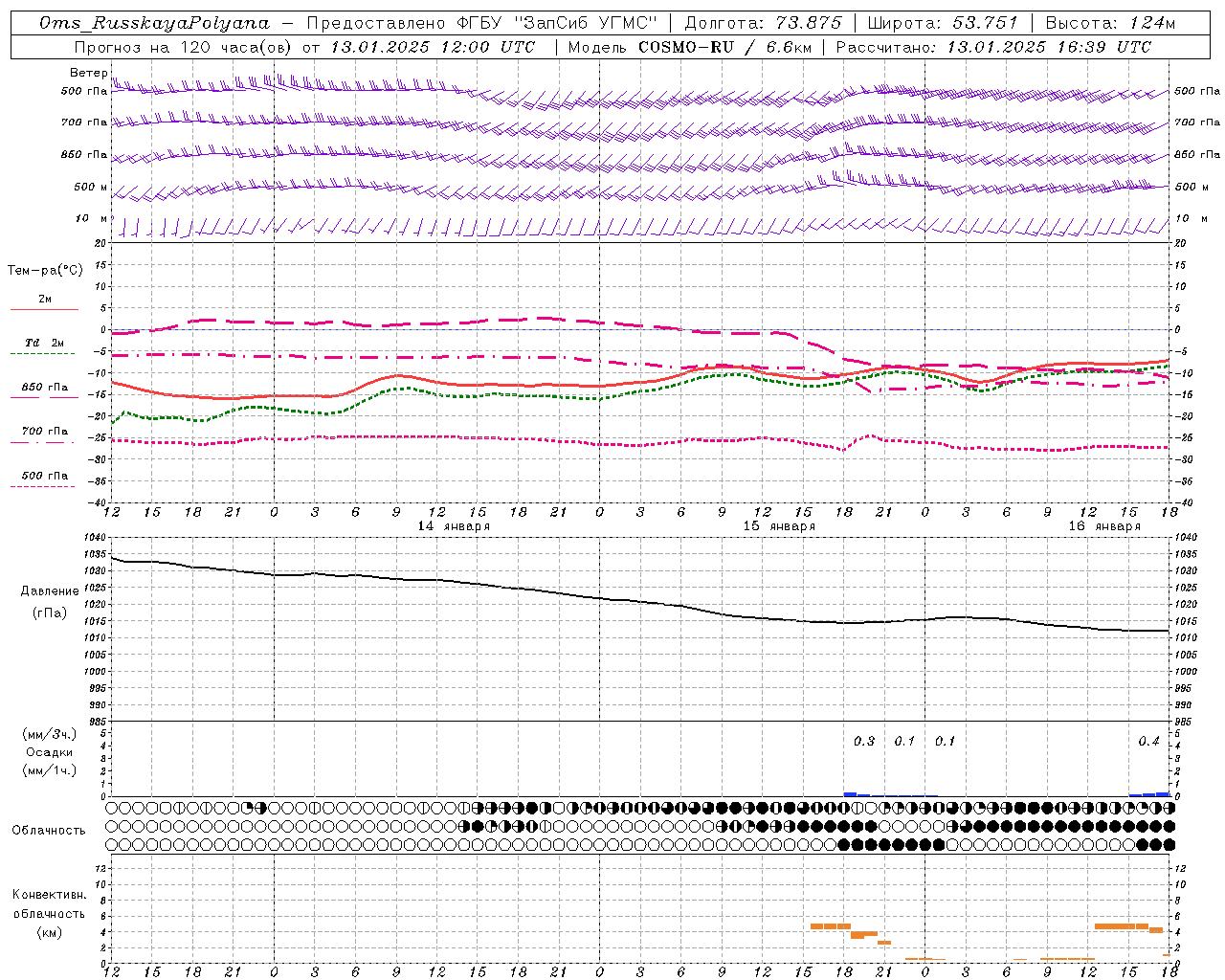Click the longitude value Долгота: 73.875
Viewport: 1225px width, 980px height.
pyautogui.click(x=764, y=23)
